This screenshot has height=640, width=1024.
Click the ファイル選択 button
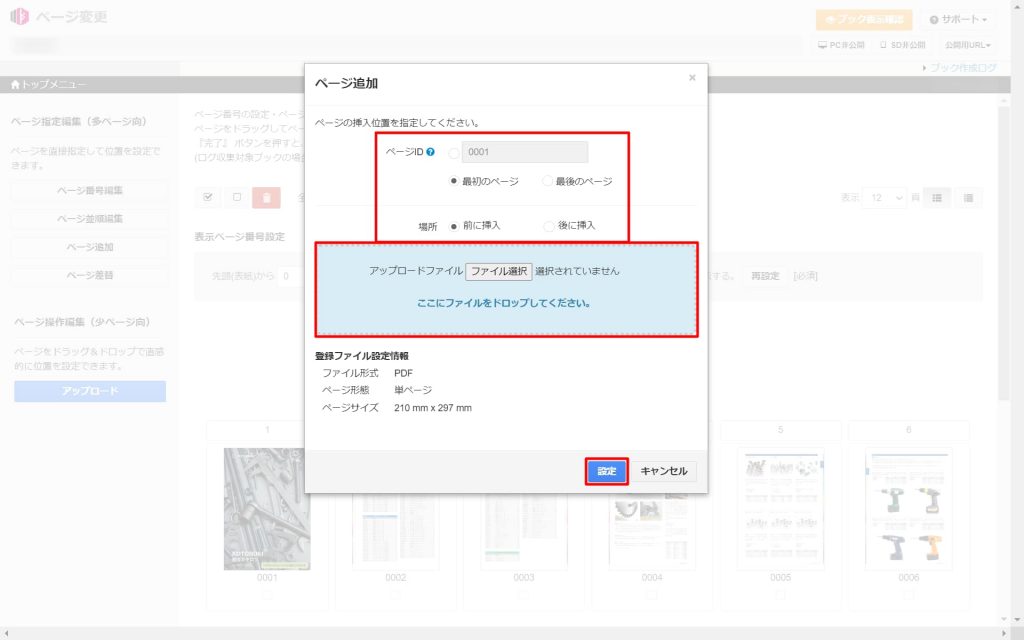pos(498,271)
